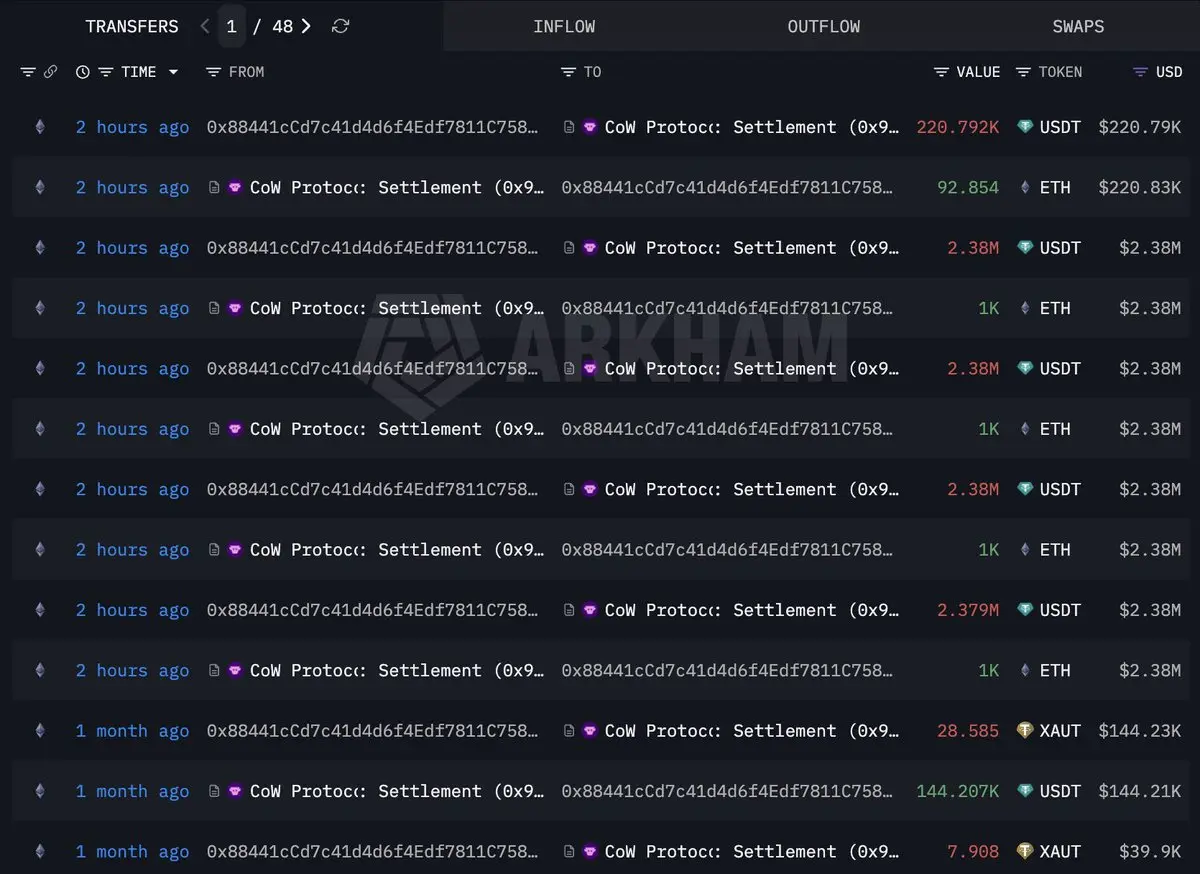
Task: Click the USDT token icon in the 144.207K row
Action: [1024, 791]
